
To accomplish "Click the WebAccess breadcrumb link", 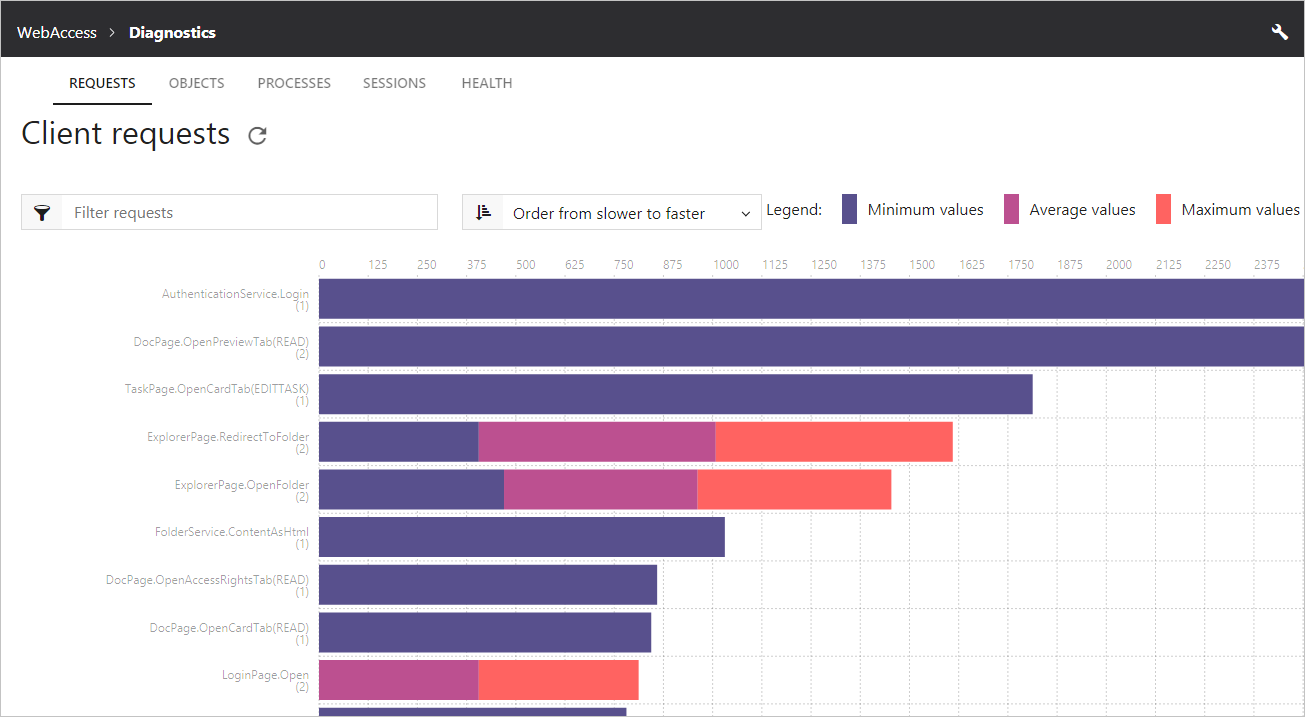I will tap(57, 32).
